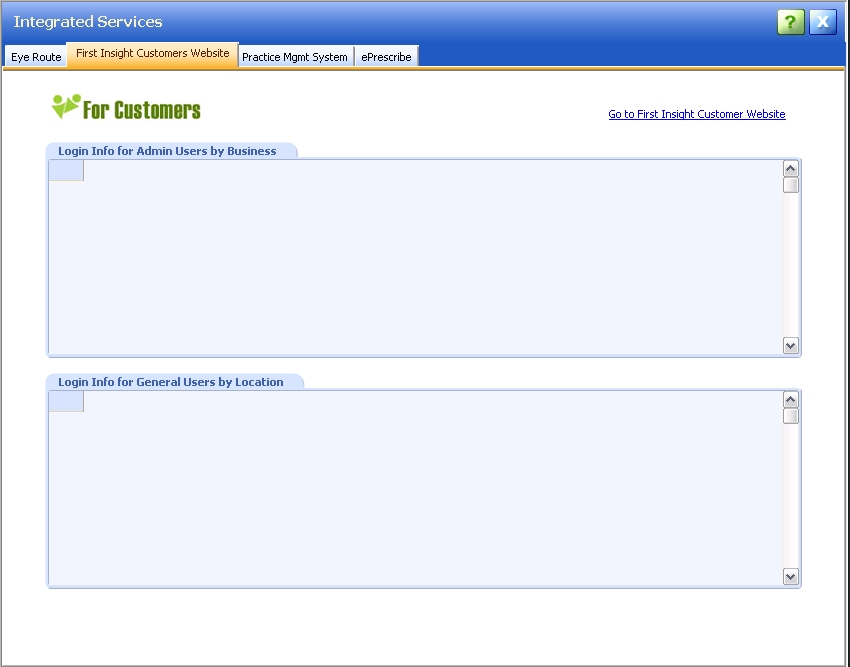Screen dimensions: 850x667
Task: Click the scrollbar thumb in the Admin Users grid
Action: 791,185
